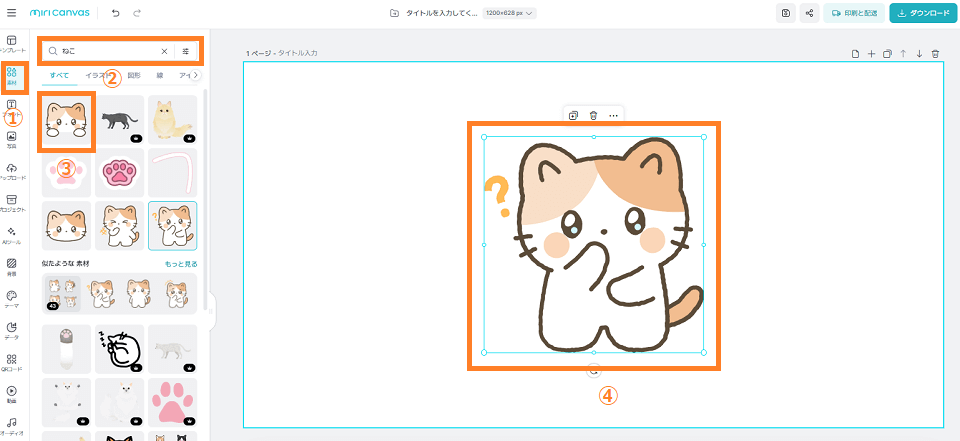Delete selected cat using floating trash icon

pyautogui.click(x=594, y=116)
